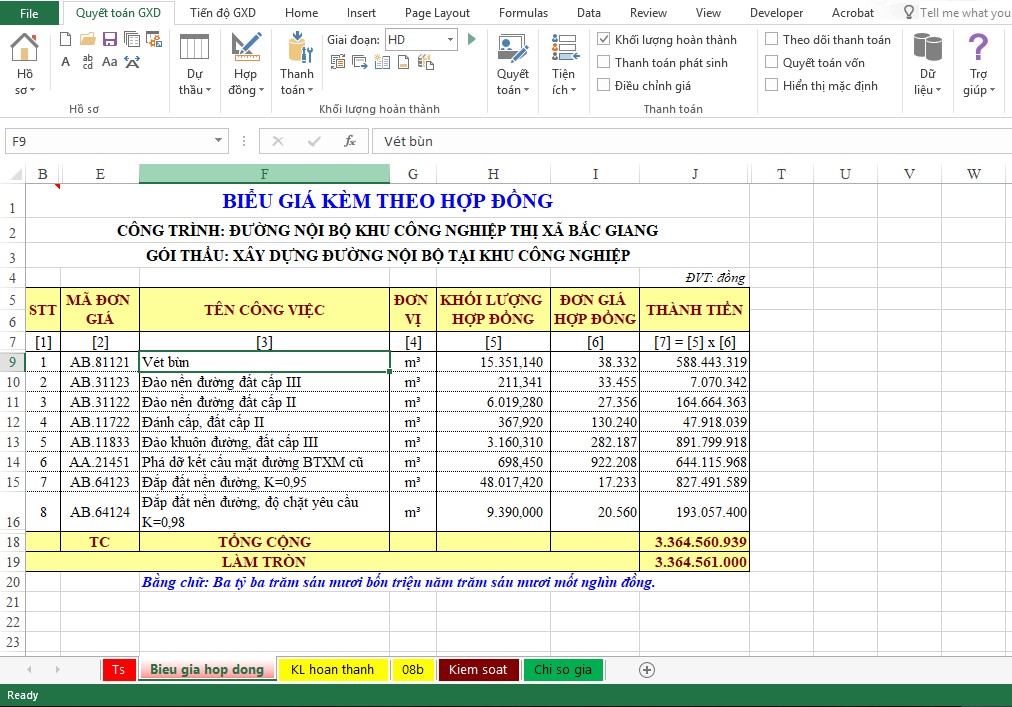1012x707 pixels.
Task: Open the KL hoan thanh sheet tab
Action: pos(332,669)
